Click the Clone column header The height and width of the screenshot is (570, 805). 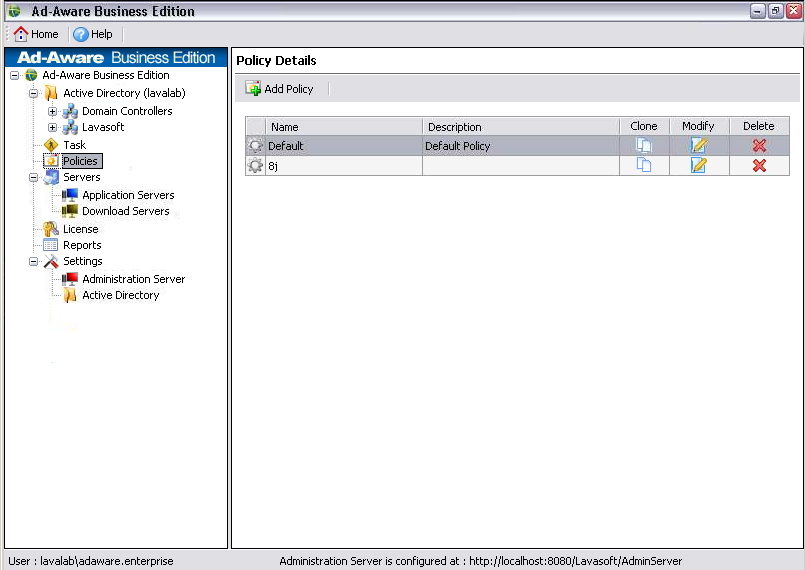tap(644, 126)
